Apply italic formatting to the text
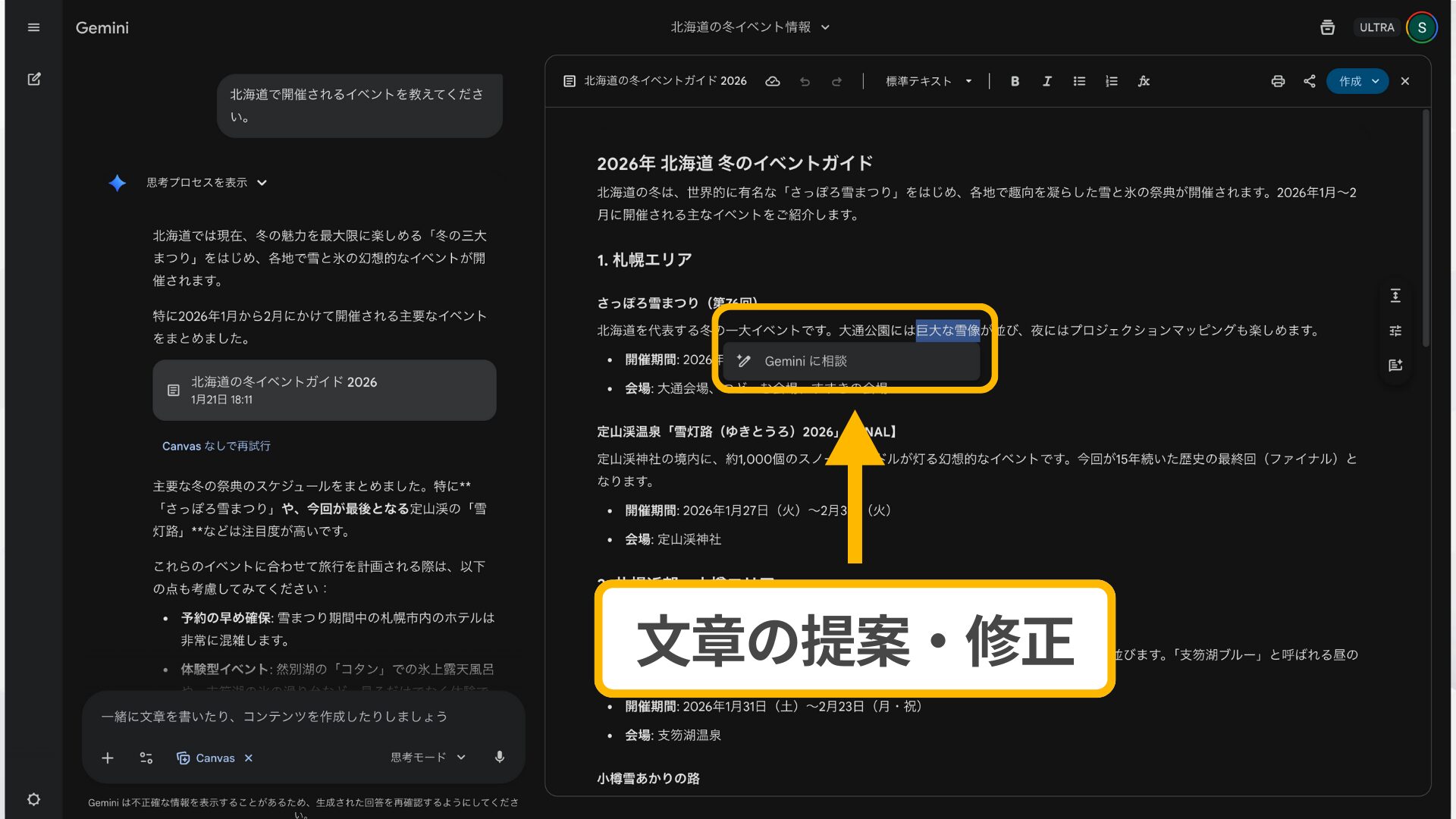Screen dimensions: 1456x819 point(1046,81)
